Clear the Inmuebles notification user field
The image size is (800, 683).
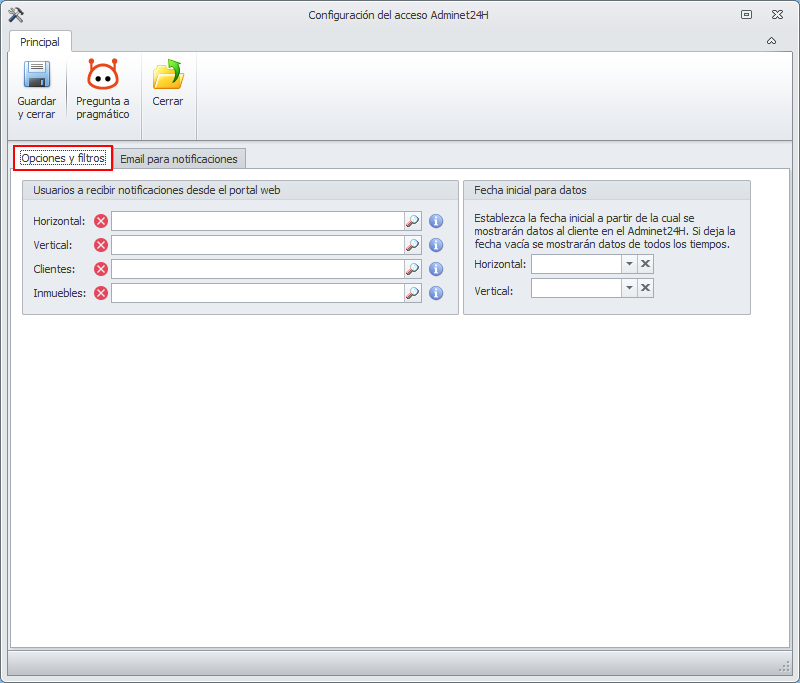[x=101, y=293]
